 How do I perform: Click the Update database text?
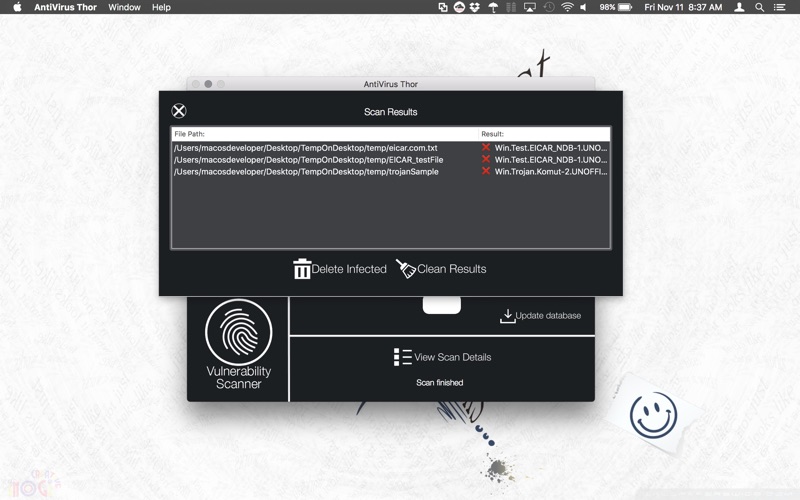[548, 316]
